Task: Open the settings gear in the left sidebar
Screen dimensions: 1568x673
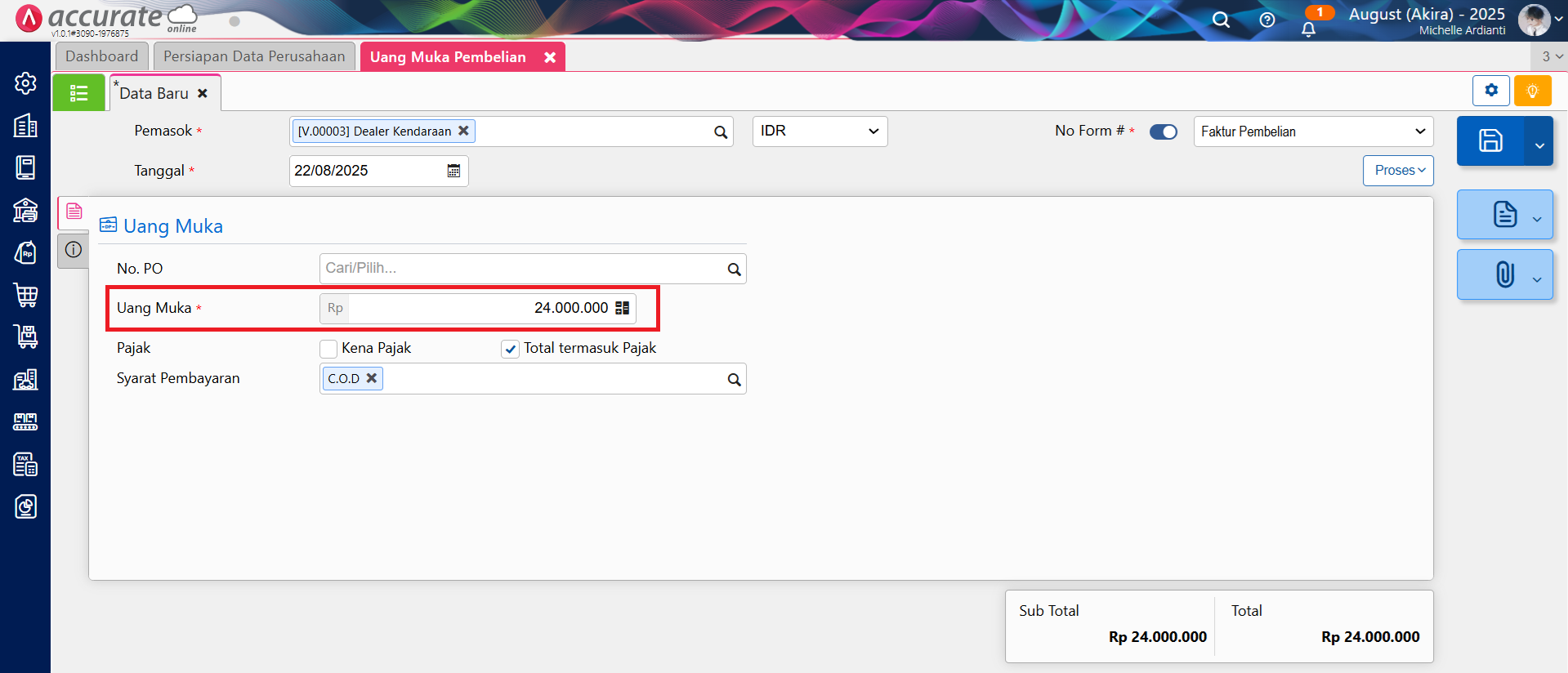Action: pos(25,82)
